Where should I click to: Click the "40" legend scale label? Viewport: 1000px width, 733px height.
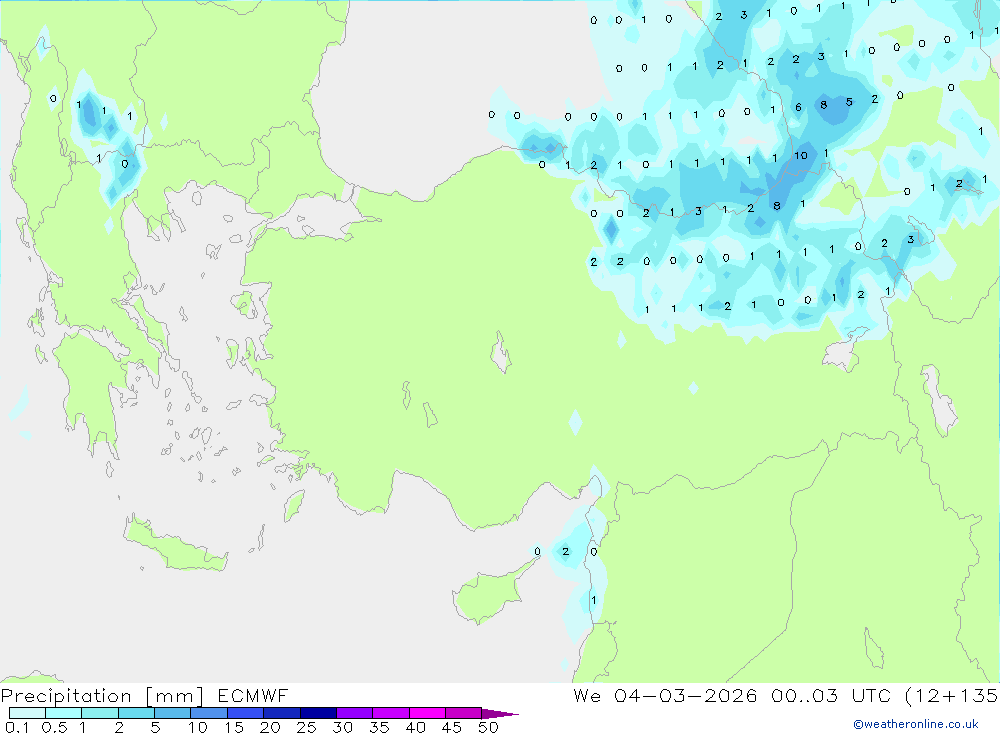(415, 727)
